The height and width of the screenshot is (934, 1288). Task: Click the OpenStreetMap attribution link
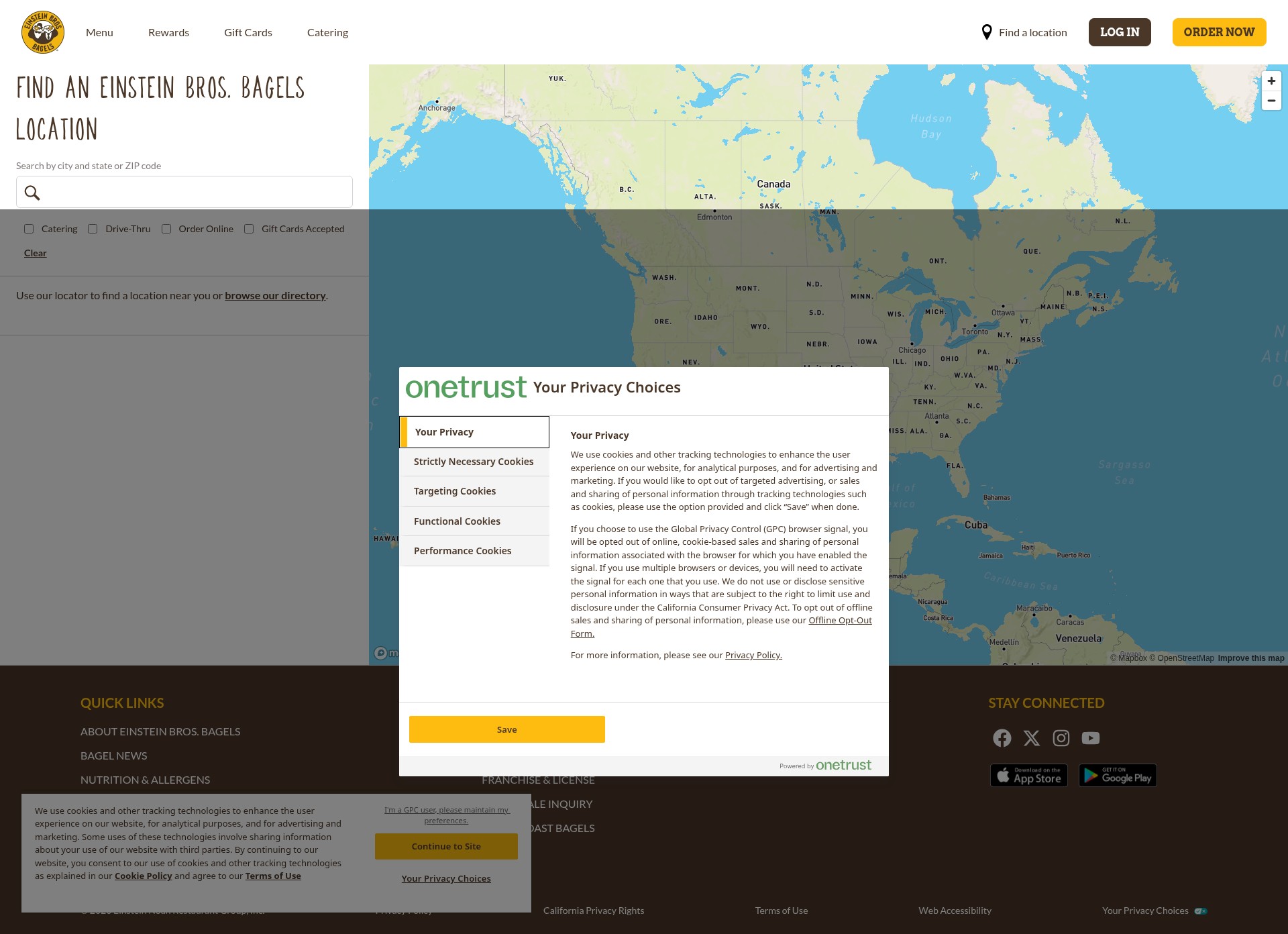1182,658
